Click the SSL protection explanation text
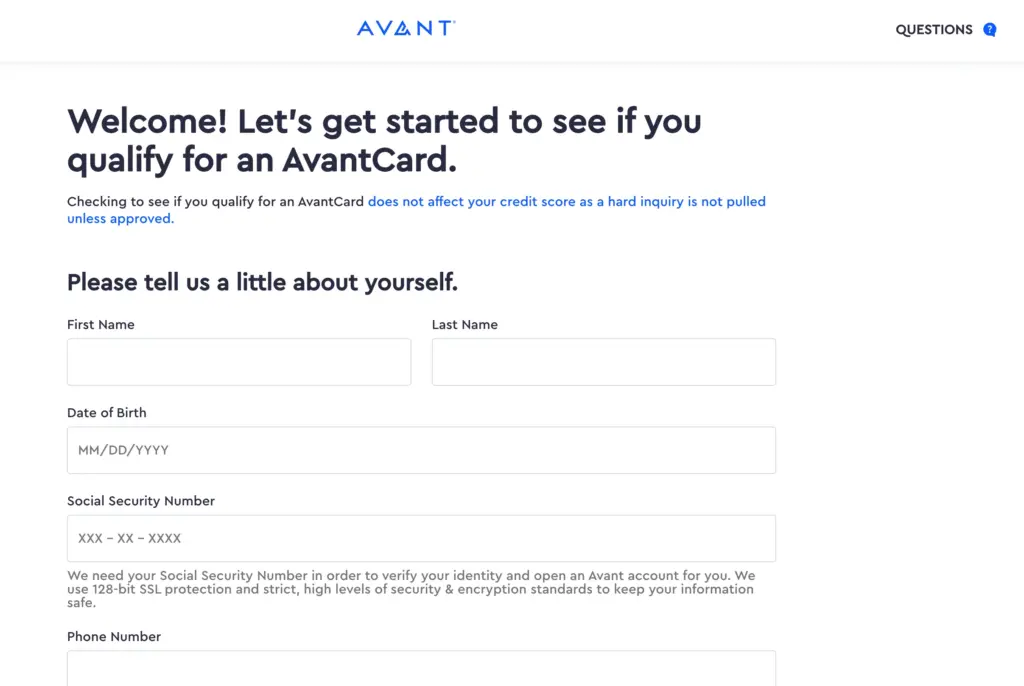 (410, 589)
